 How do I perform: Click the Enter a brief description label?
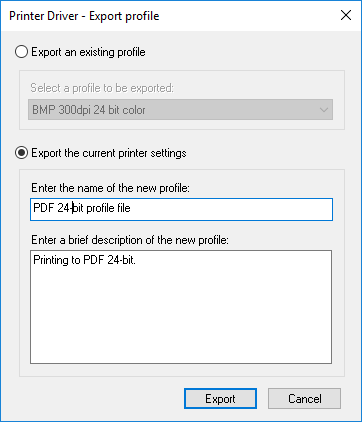(x=130, y=240)
